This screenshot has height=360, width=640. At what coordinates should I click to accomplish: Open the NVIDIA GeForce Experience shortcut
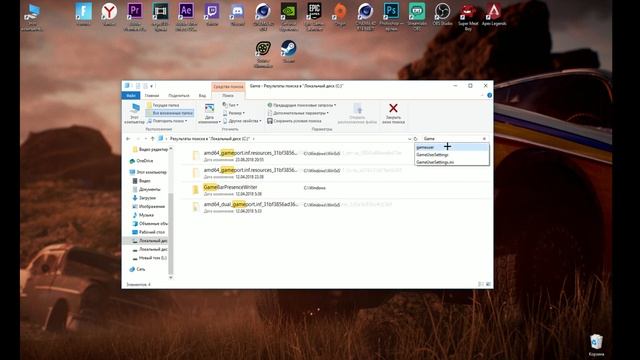click(289, 12)
